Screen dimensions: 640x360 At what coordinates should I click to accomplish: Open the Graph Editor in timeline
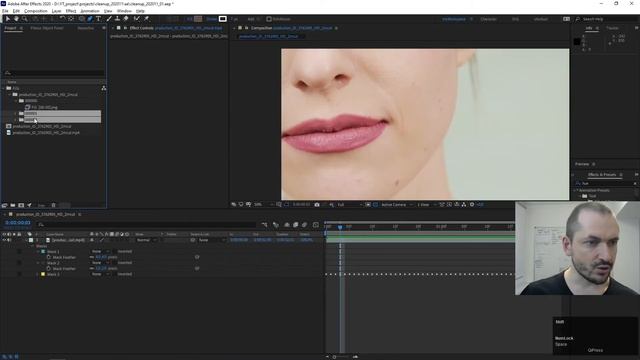coord(316,224)
